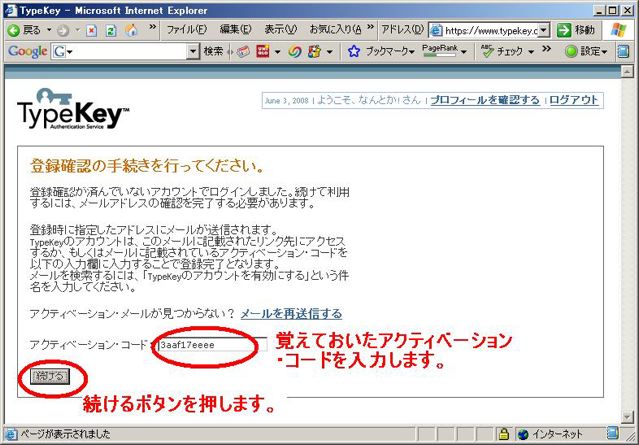The width and height of the screenshot is (639, 445).
Task: Click the アドレス(D) label
Action: pos(403,29)
